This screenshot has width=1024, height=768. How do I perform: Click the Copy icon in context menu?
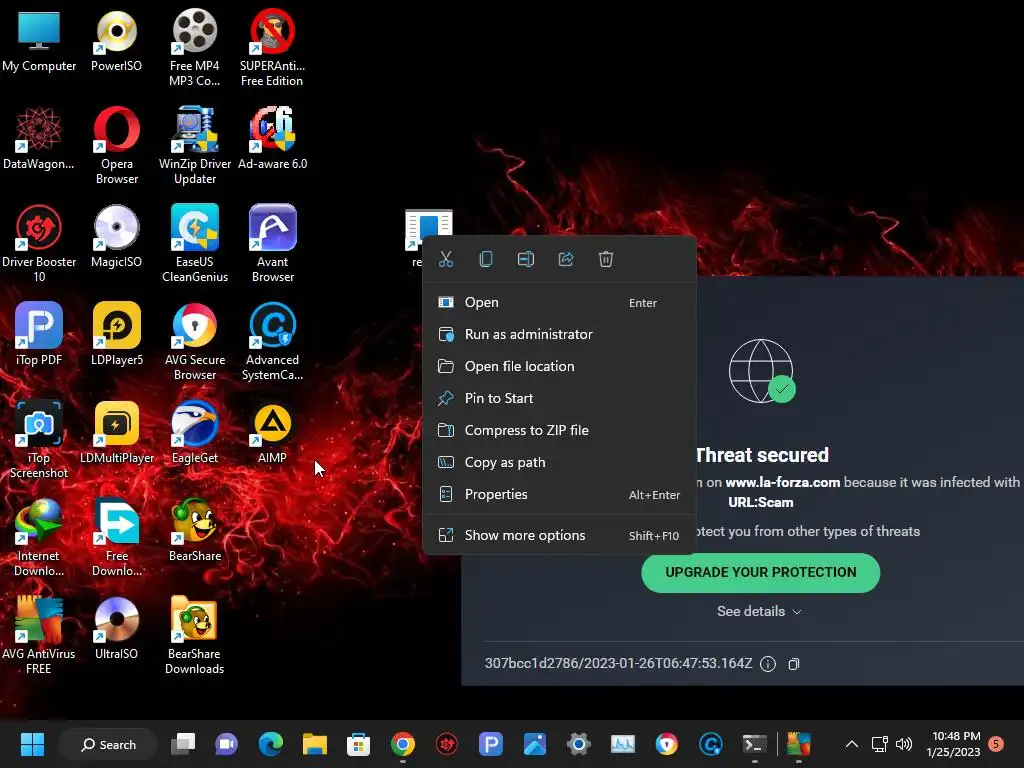(x=486, y=259)
